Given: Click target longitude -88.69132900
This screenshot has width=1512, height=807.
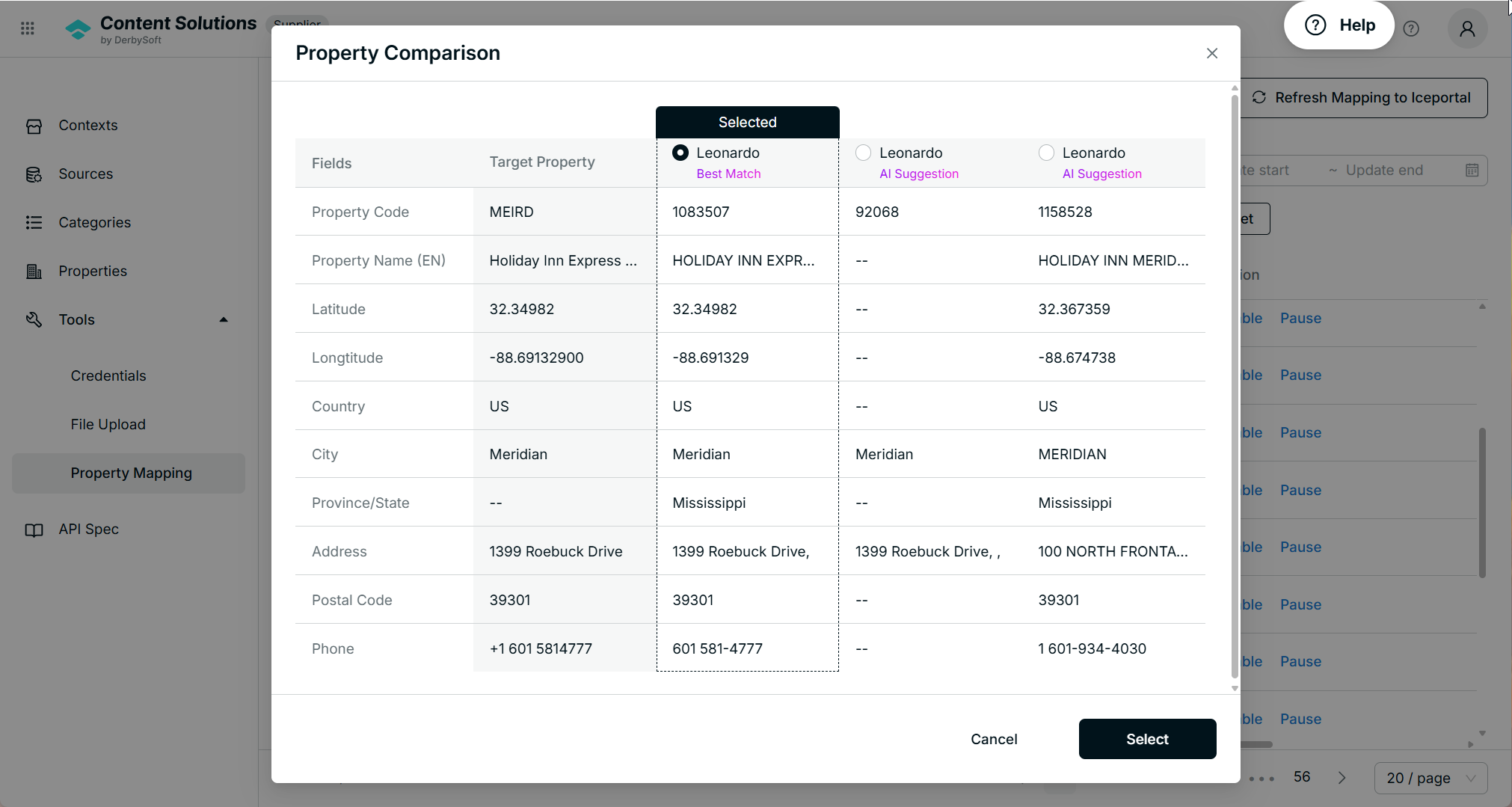Looking at the screenshot, I should pyautogui.click(x=536, y=358).
